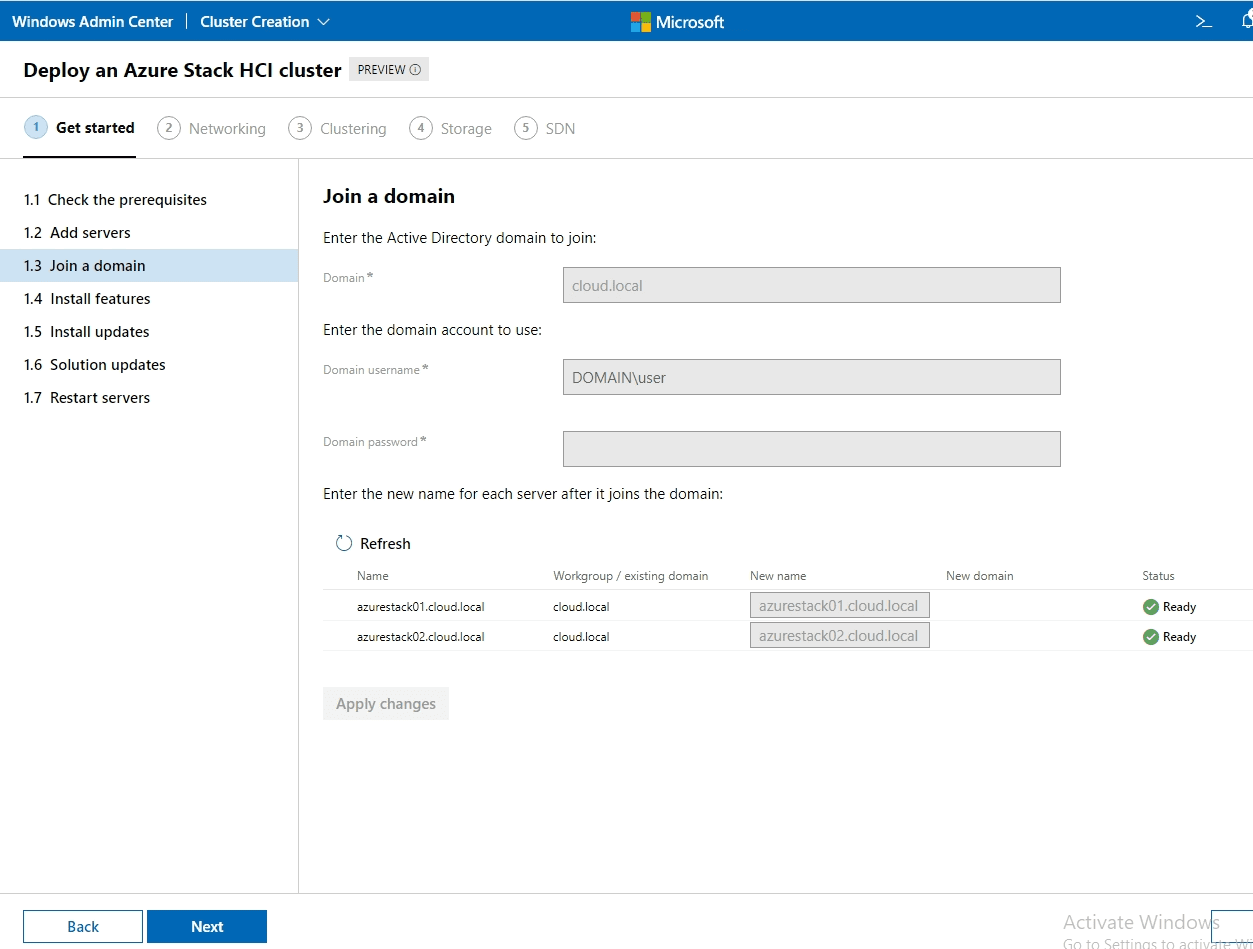1253x949 pixels.
Task: Open the notifications bell
Action: [1246, 20]
